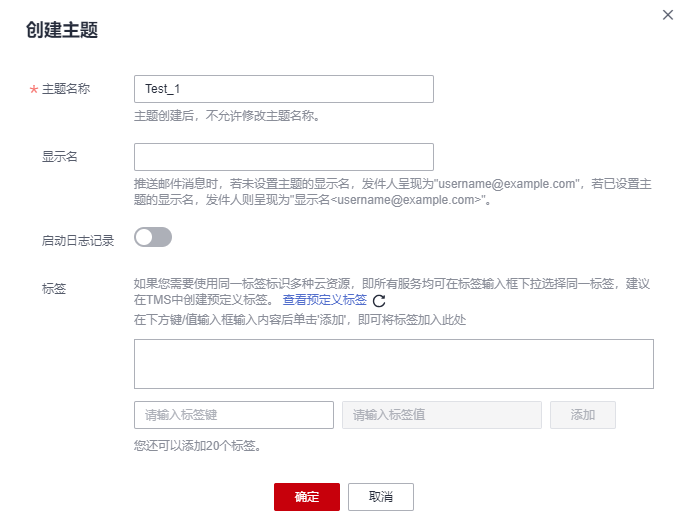The width and height of the screenshot is (691, 525).
Task: Click the 取消 button
Action: [x=380, y=497]
